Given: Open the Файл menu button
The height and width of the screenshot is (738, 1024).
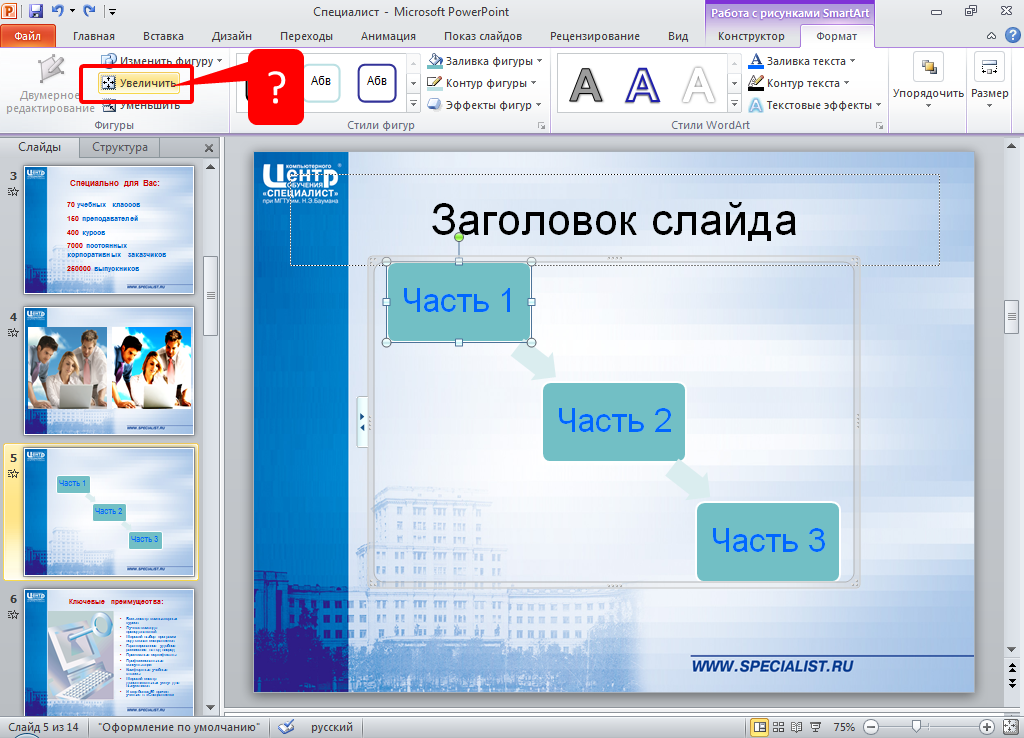Looking at the screenshot, I should [x=28, y=36].
